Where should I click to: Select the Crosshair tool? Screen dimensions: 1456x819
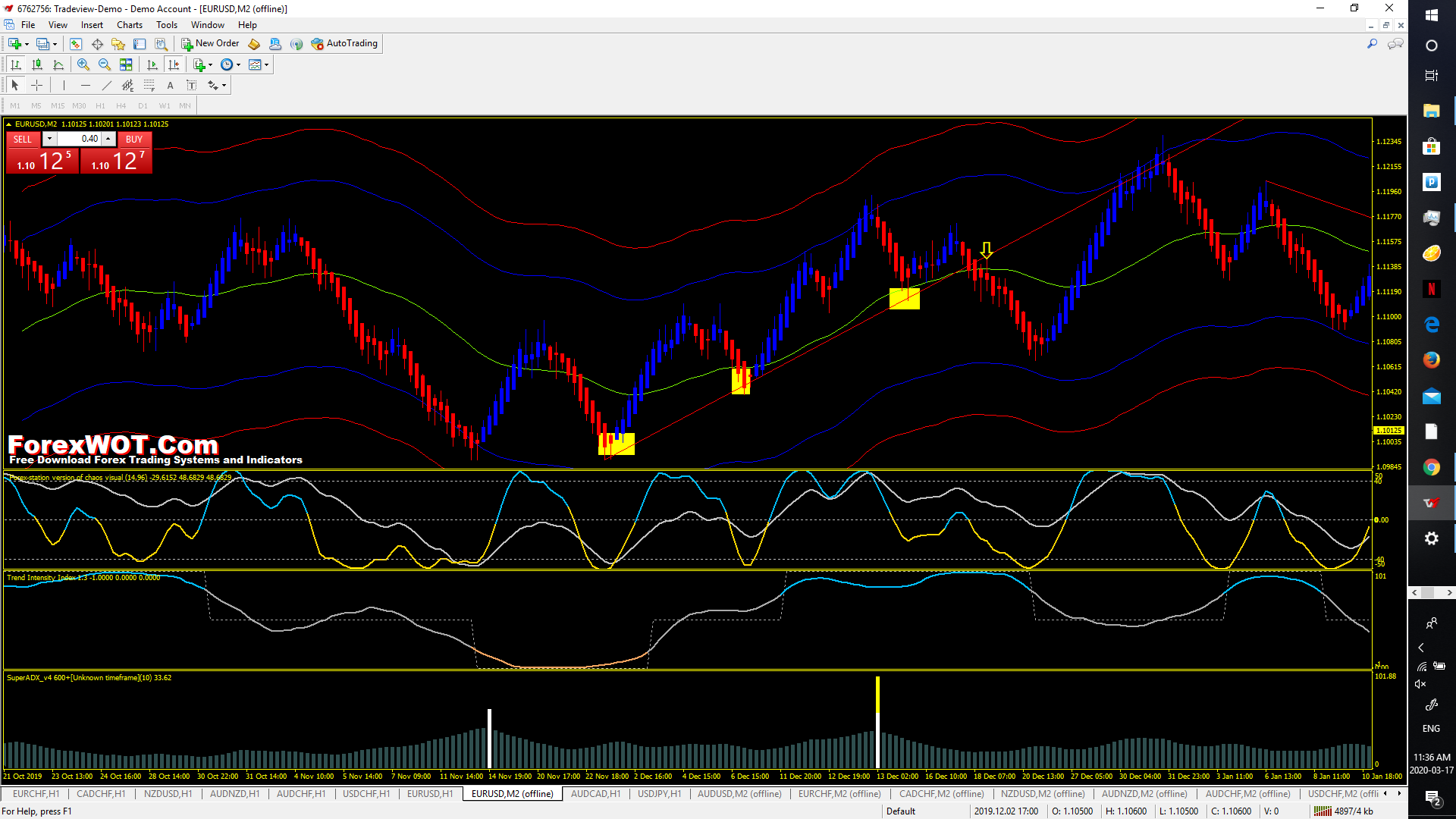pos(36,86)
